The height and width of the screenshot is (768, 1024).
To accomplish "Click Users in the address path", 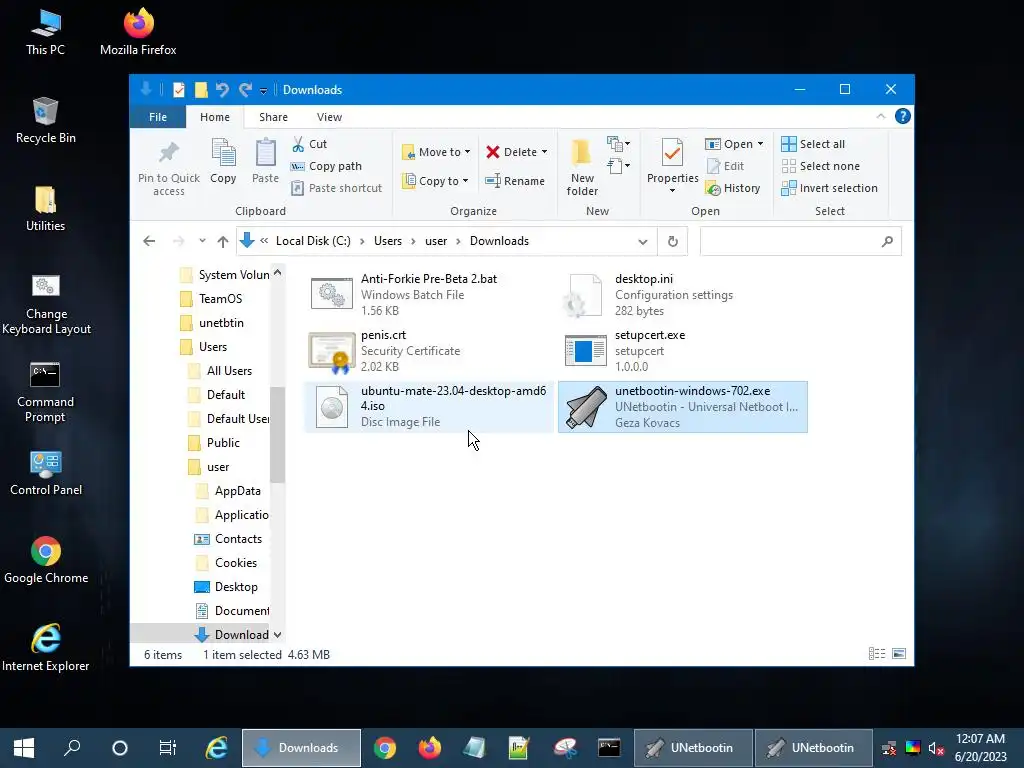I will [388, 241].
